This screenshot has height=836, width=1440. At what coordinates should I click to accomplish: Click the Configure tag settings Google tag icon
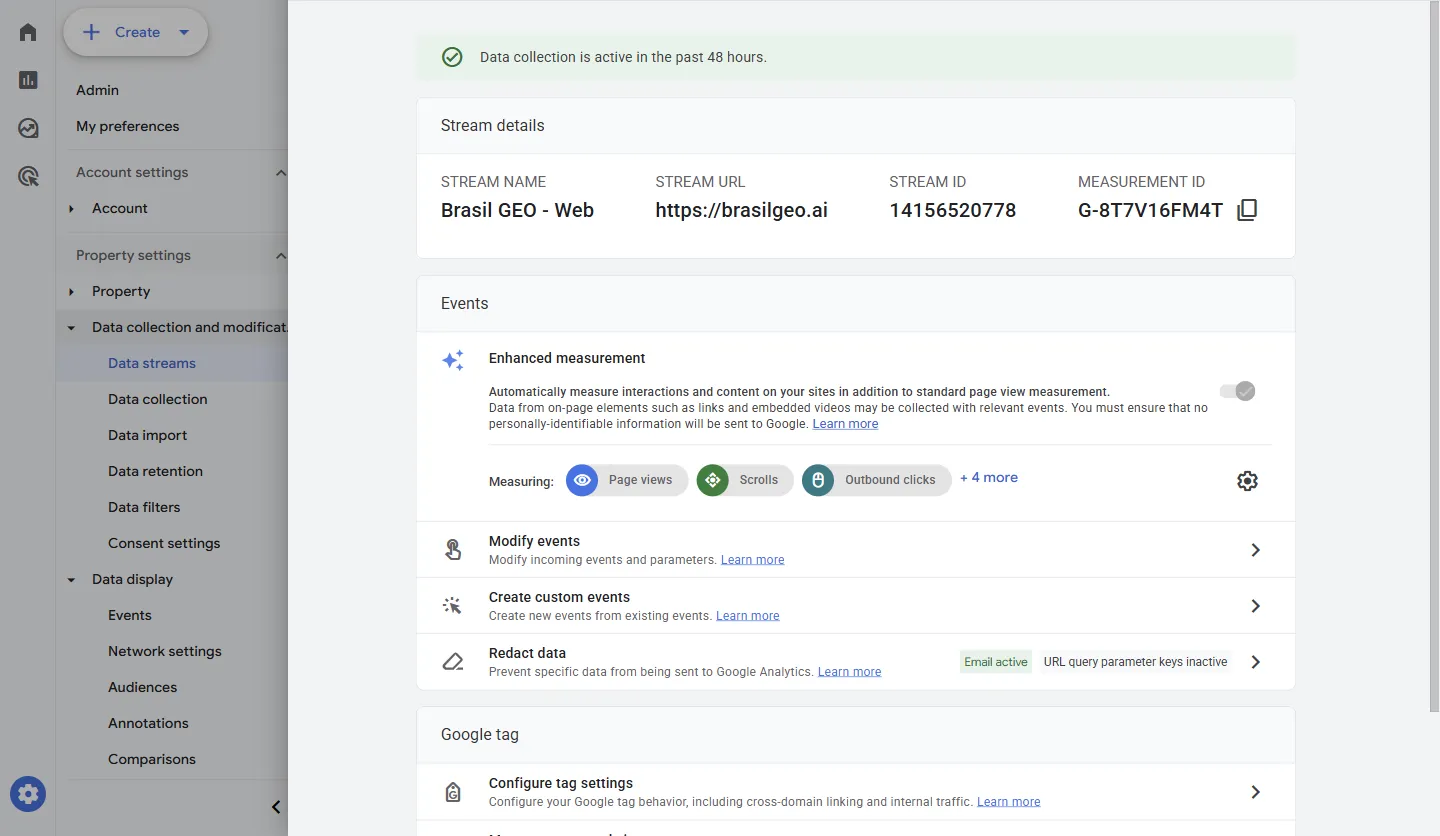453,792
